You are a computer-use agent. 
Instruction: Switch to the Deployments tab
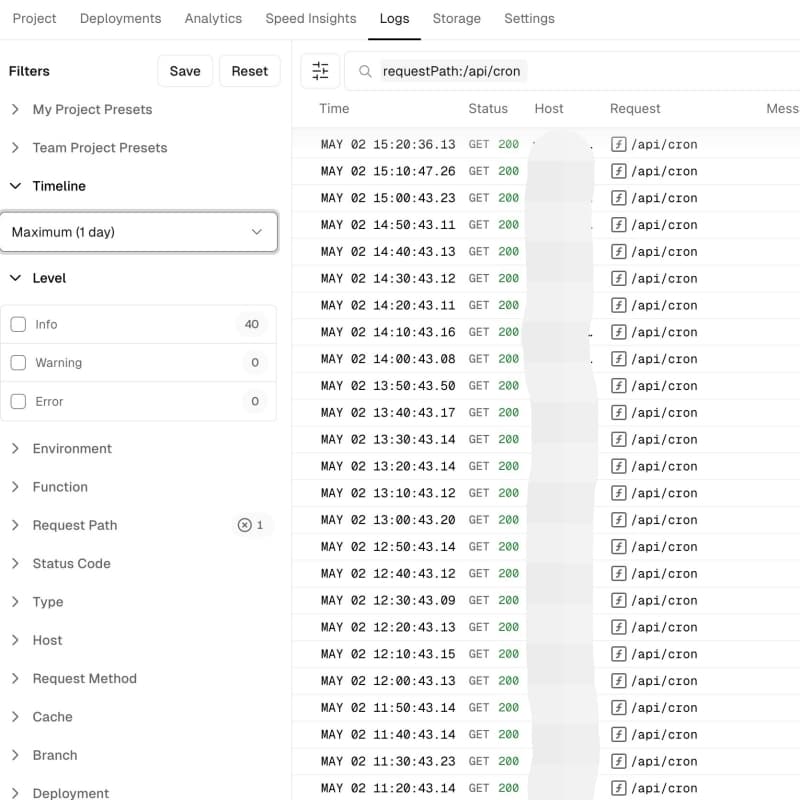click(120, 18)
